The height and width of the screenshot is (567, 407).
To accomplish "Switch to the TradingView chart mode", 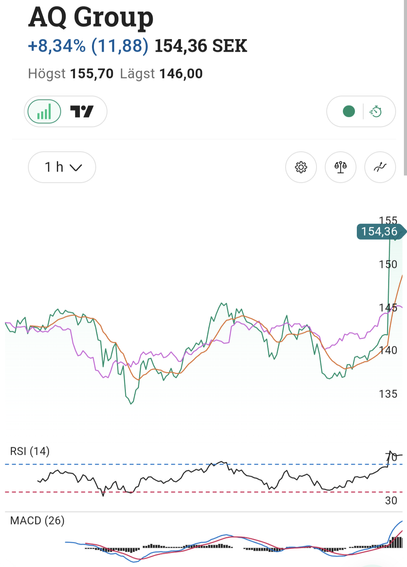I will tap(82, 111).
